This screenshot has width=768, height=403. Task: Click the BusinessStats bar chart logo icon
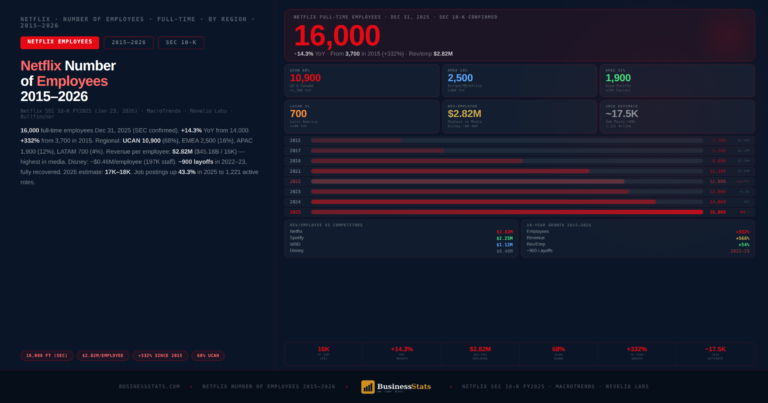point(368,387)
